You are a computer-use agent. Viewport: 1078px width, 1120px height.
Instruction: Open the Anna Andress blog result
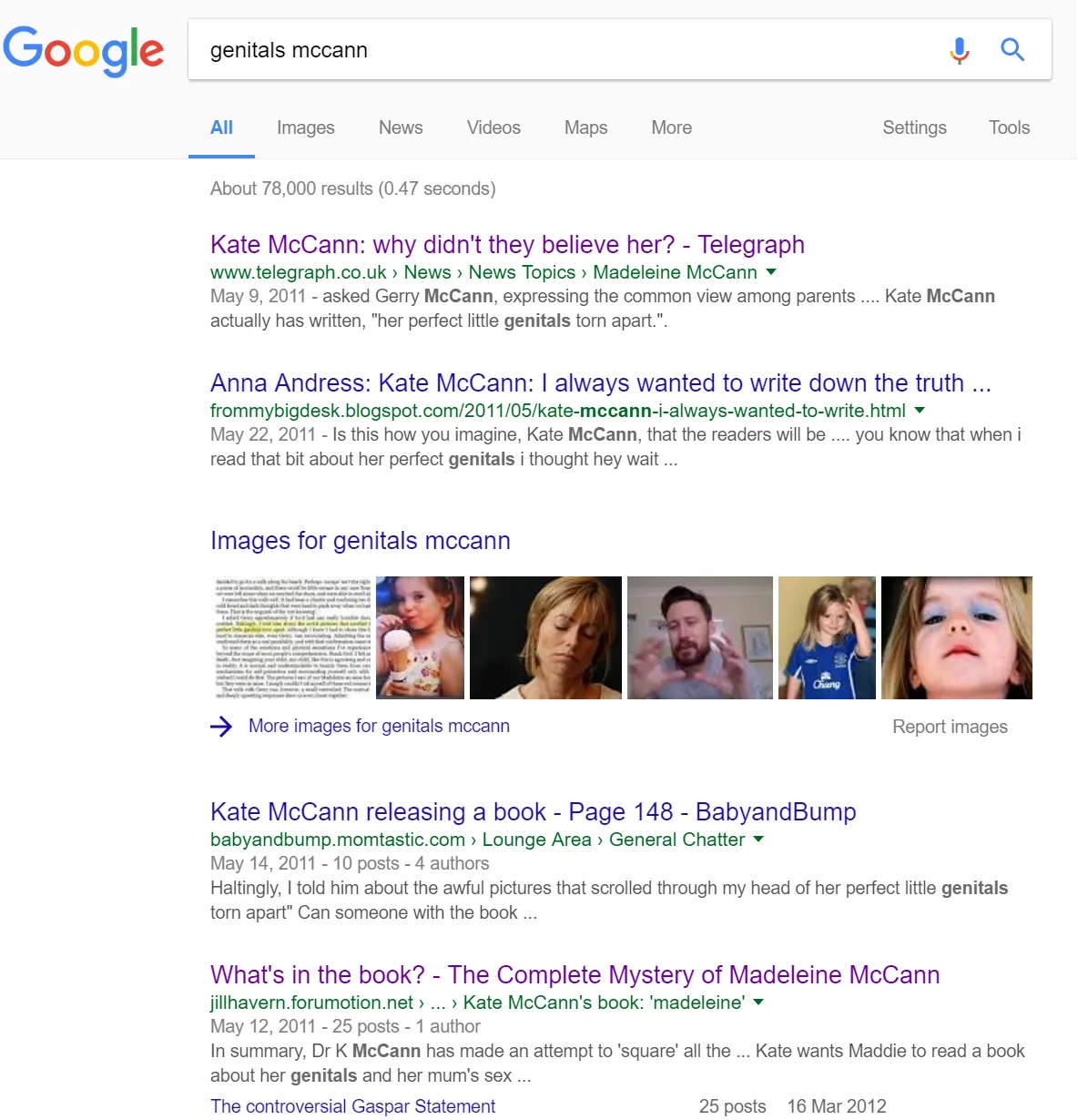600,382
